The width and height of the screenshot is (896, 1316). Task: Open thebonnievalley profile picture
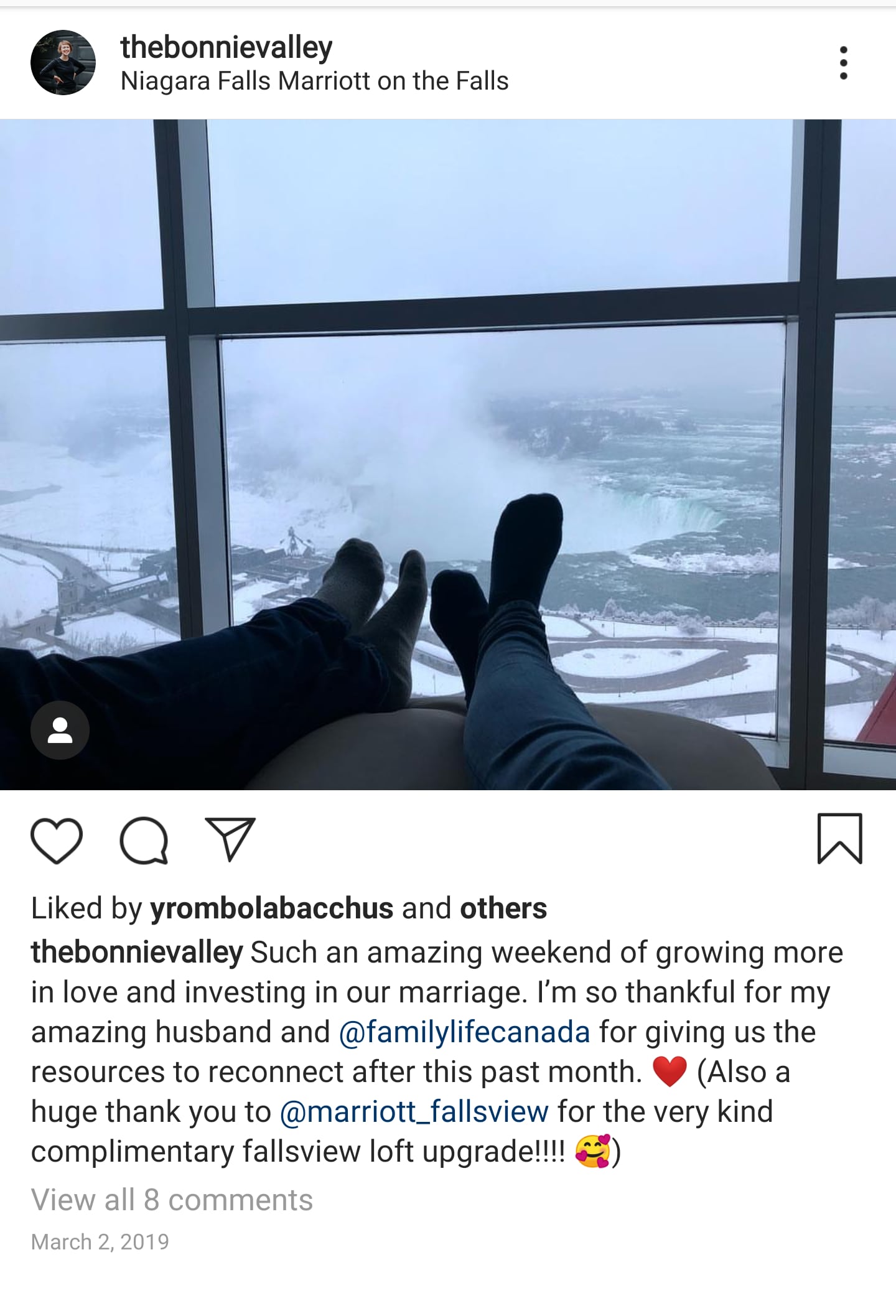(x=63, y=62)
